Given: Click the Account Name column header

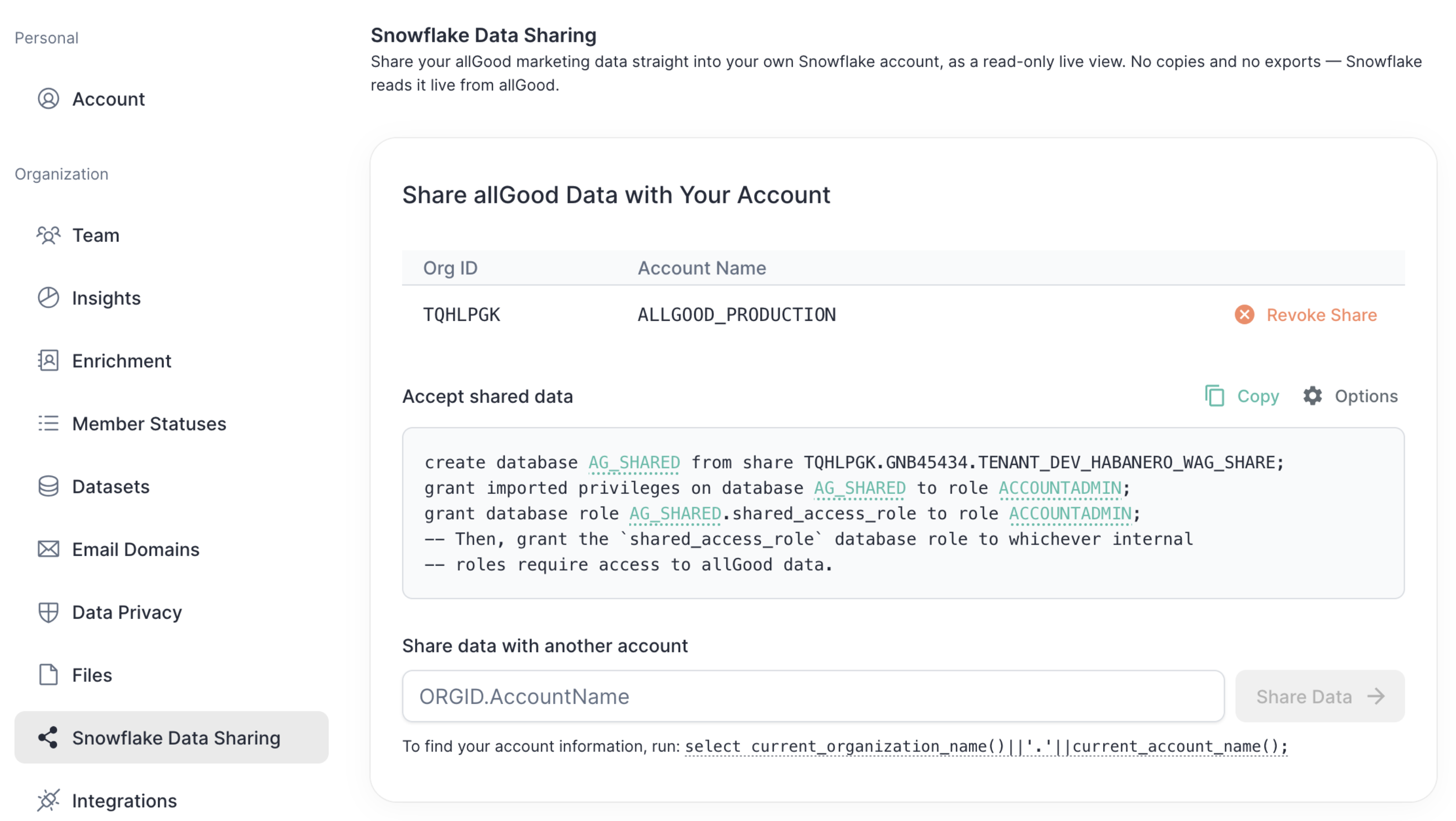Looking at the screenshot, I should pyautogui.click(x=702, y=268).
